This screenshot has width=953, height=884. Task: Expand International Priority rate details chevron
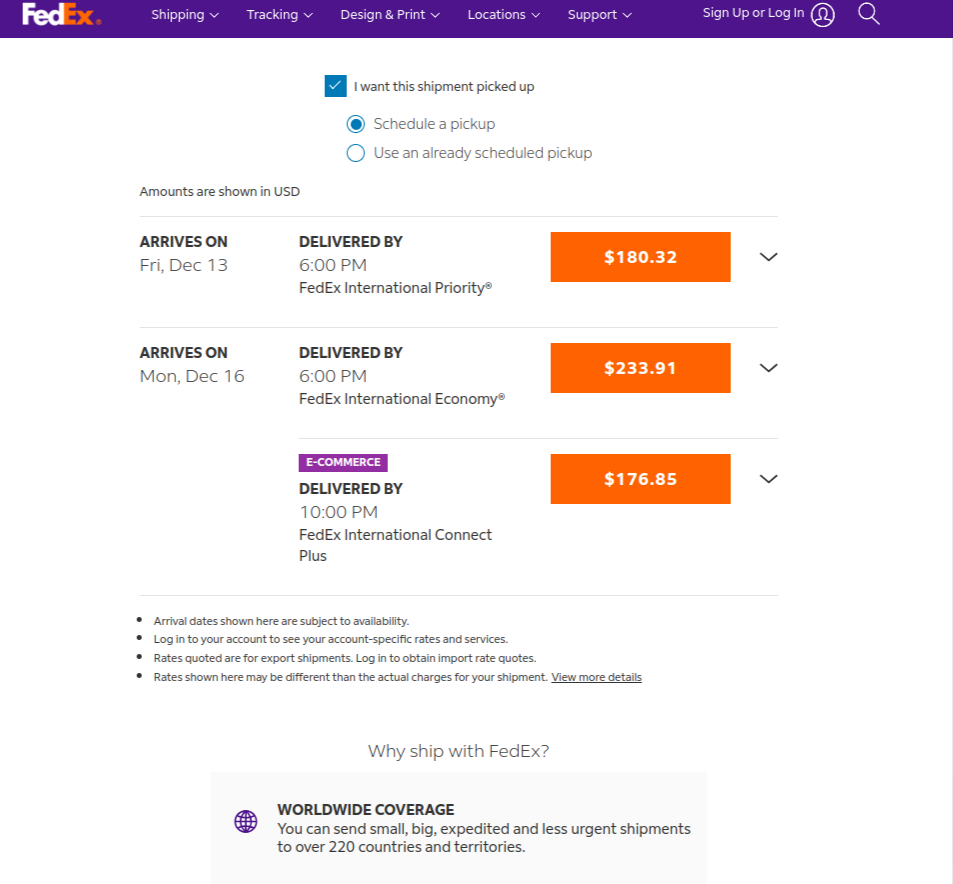(x=768, y=257)
